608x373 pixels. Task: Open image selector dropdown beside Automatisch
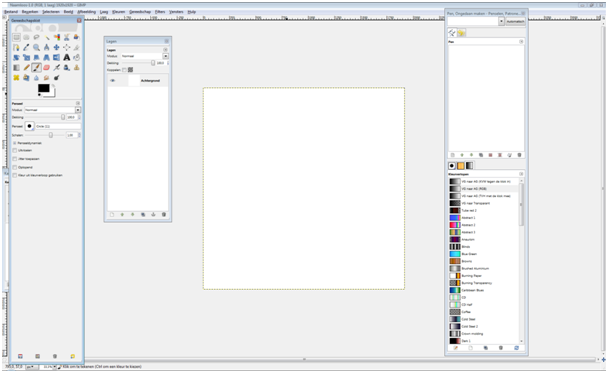click(501, 21)
